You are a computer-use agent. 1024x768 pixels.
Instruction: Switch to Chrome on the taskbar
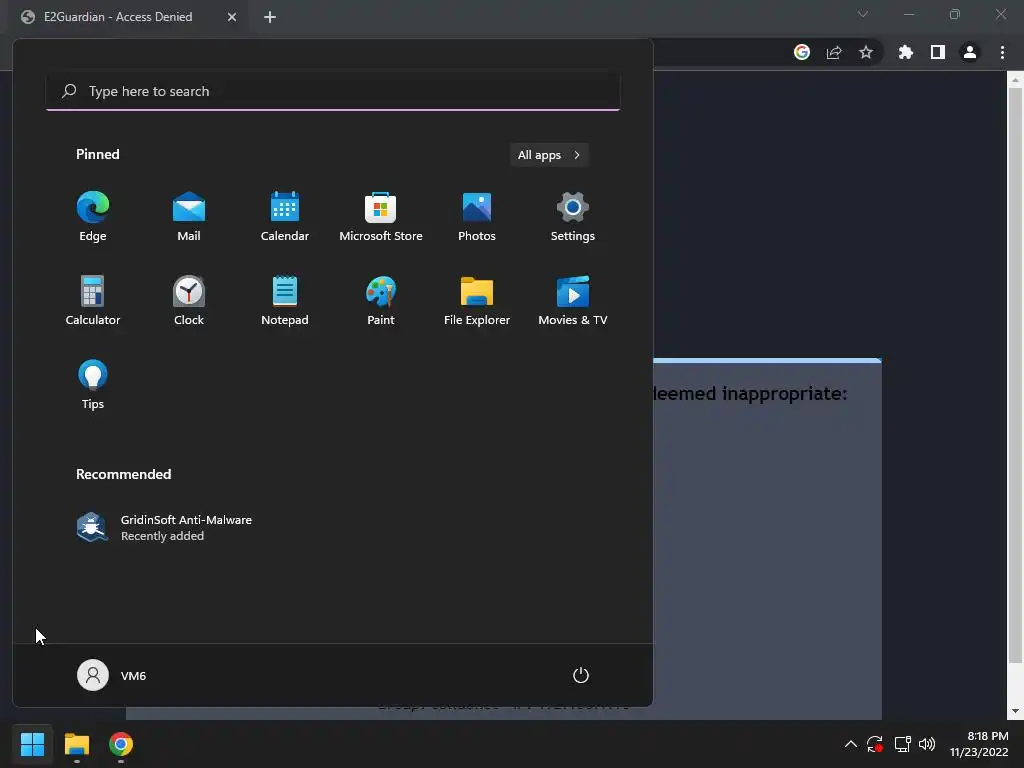click(x=121, y=744)
